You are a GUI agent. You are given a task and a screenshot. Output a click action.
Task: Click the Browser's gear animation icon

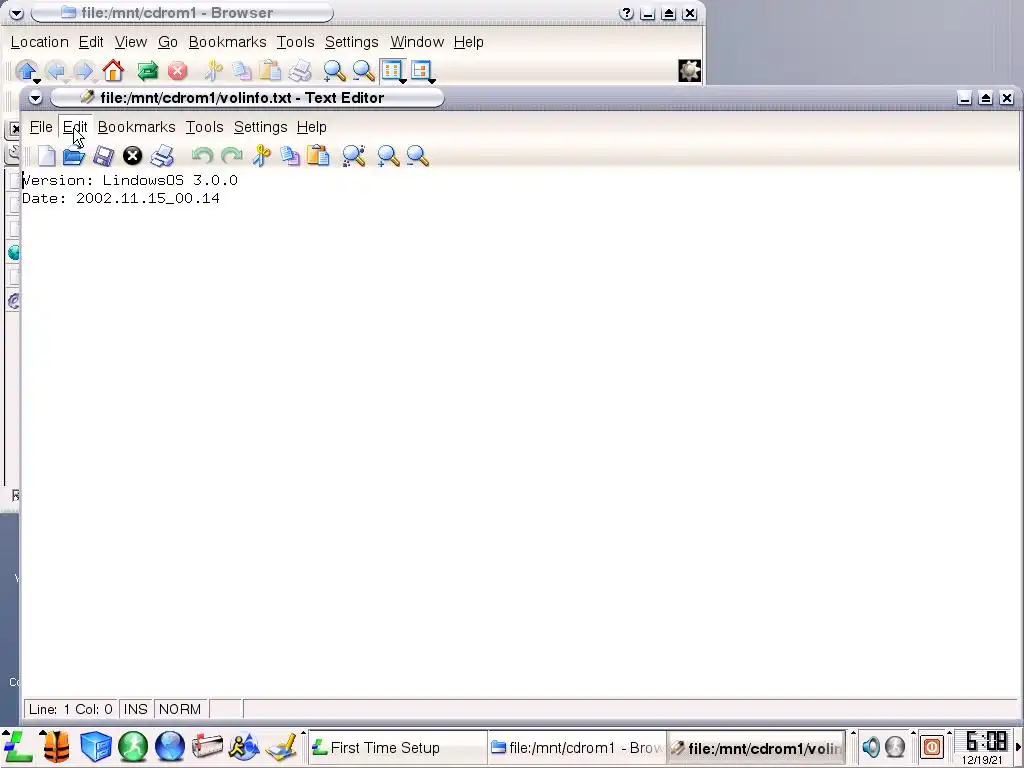[689, 71]
